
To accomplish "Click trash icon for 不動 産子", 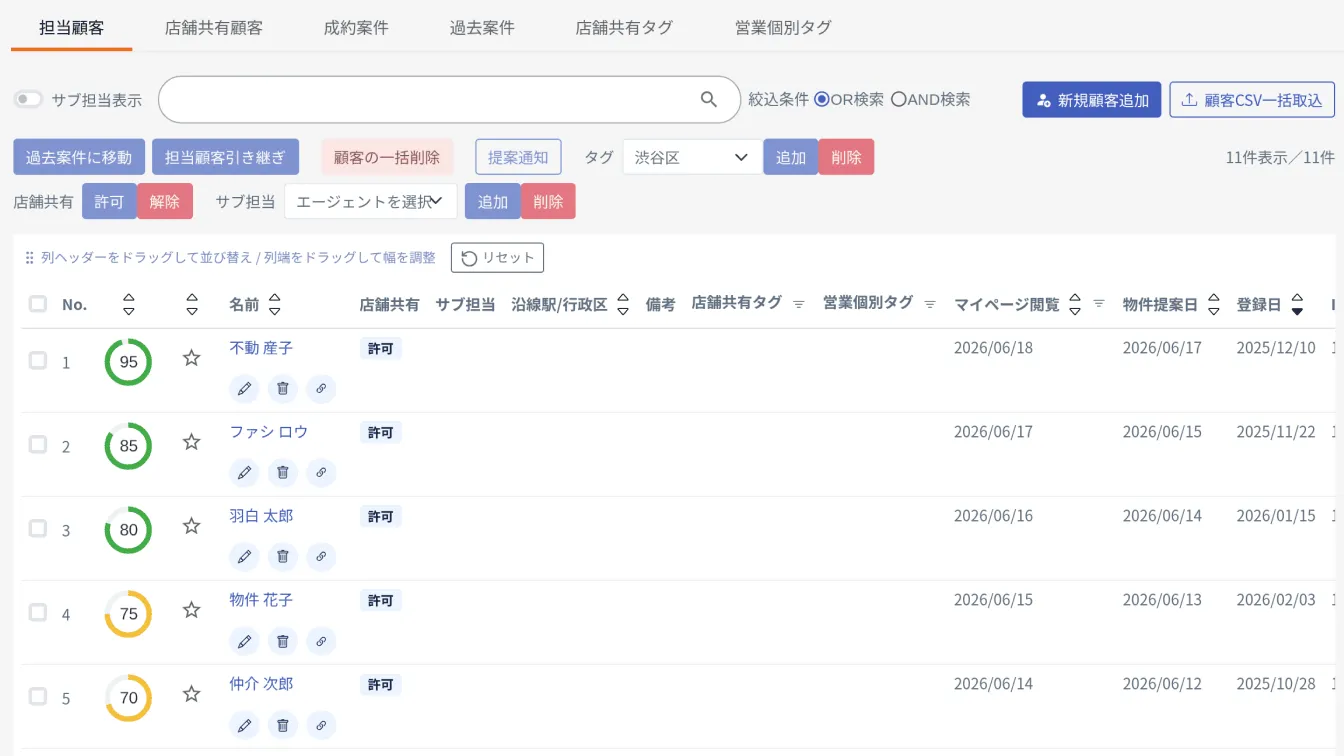I will point(283,389).
